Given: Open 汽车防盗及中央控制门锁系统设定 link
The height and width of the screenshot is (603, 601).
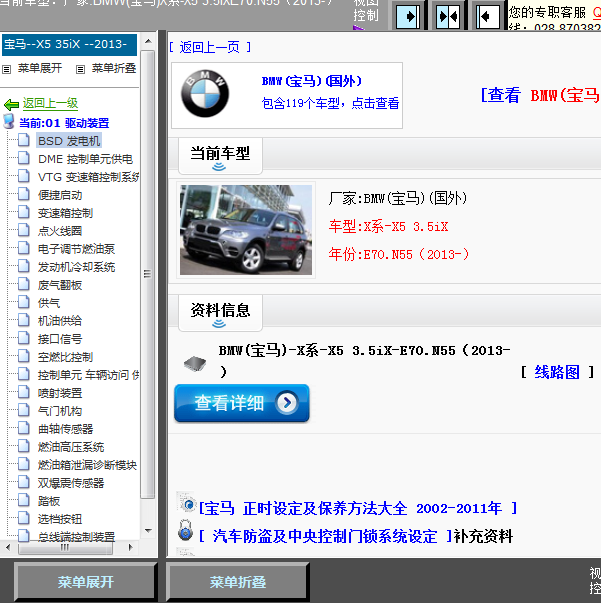Looking at the screenshot, I should pyautogui.click(x=325, y=536).
